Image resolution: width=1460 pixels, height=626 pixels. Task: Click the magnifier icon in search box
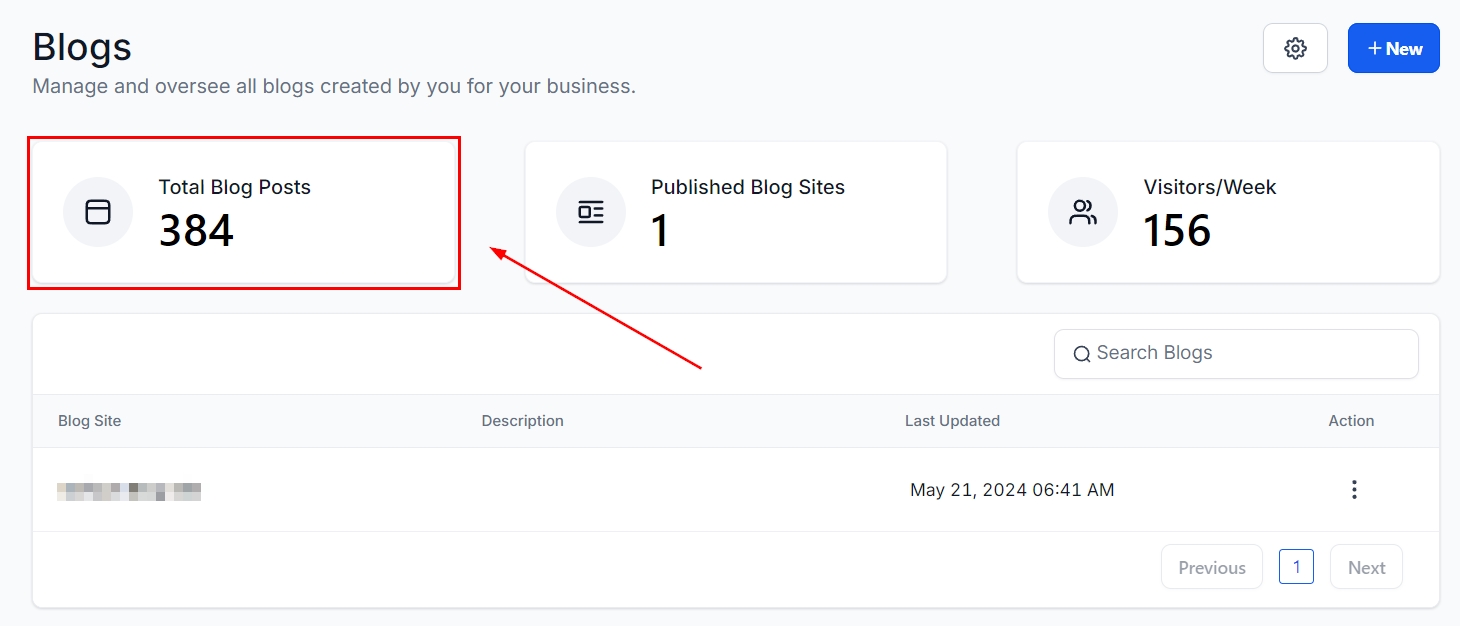pos(1081,354)
